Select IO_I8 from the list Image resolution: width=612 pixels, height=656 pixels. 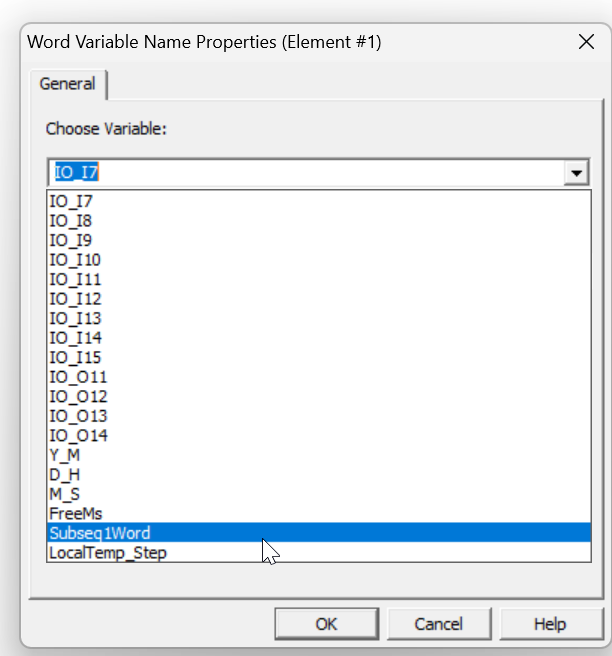(319, 220)
